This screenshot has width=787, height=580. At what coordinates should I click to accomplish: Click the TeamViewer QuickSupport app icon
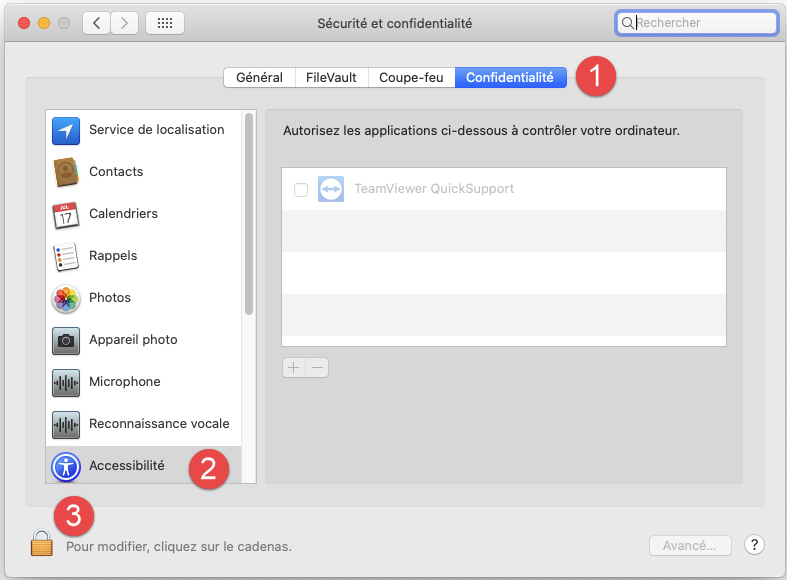(x=331, y=189)
